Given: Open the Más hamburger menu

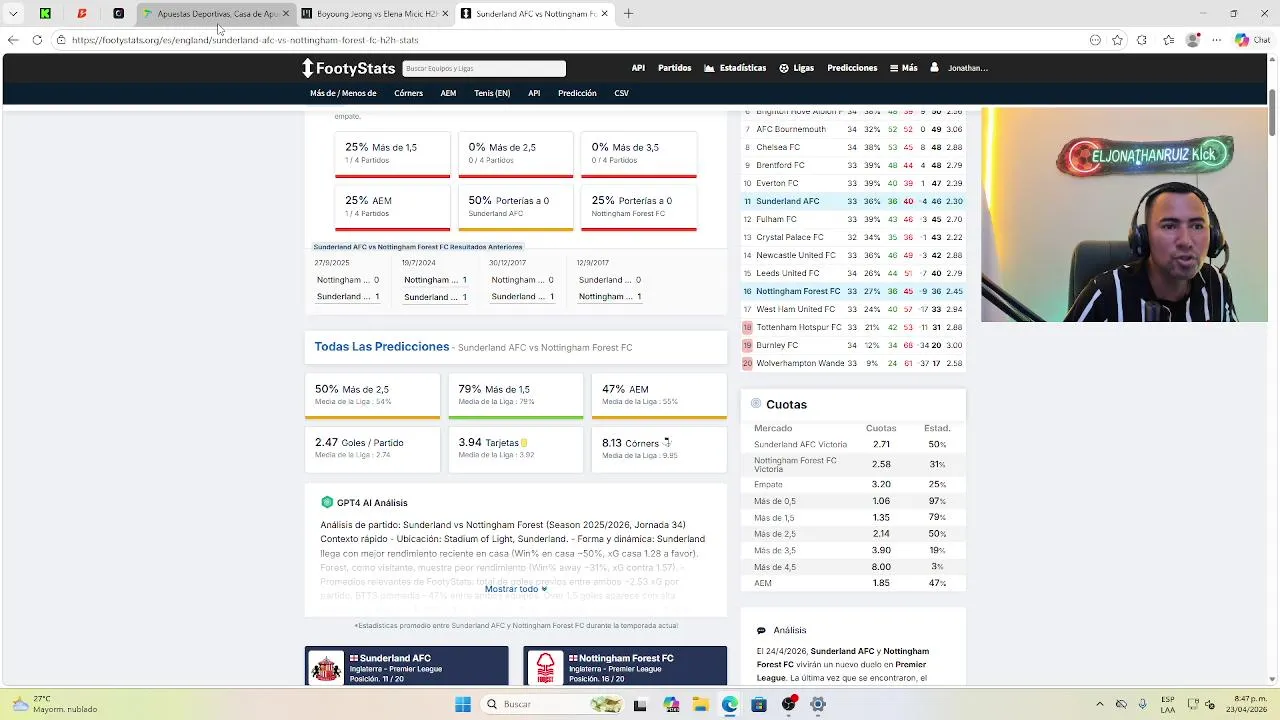Looking at the screenshot, I should [x=904, y=68].
